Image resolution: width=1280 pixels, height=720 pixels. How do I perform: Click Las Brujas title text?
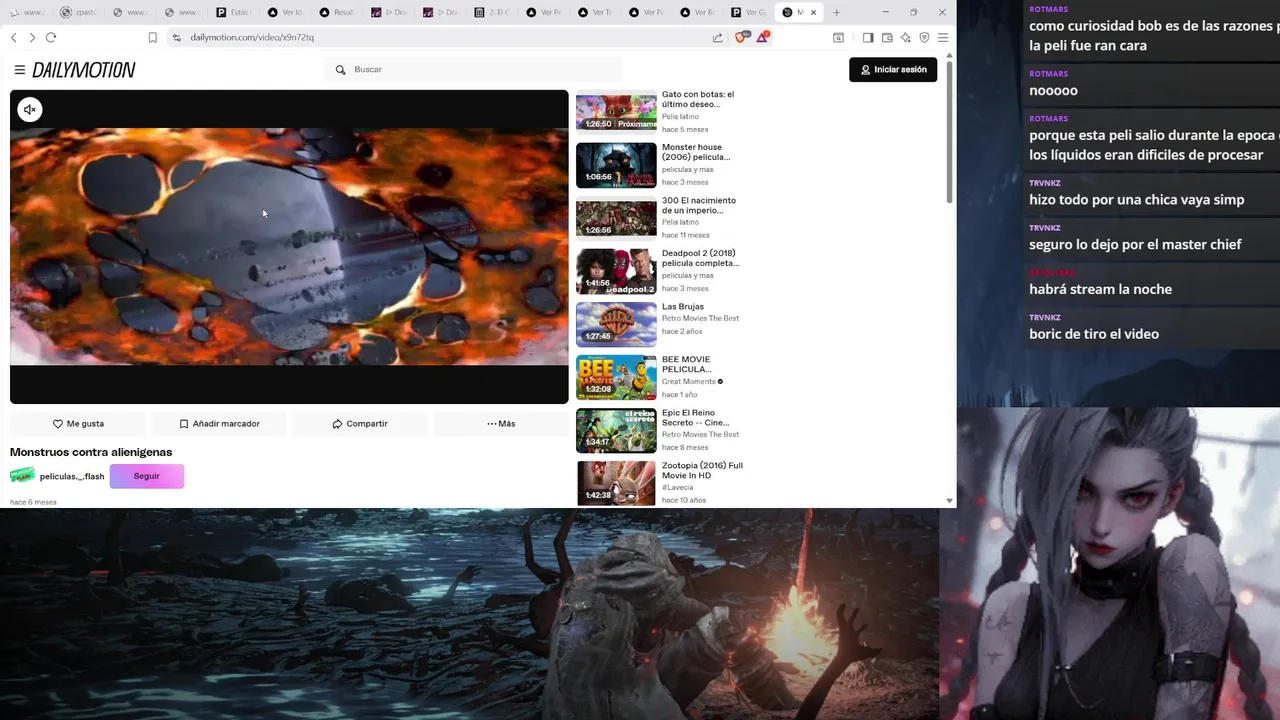683,307
